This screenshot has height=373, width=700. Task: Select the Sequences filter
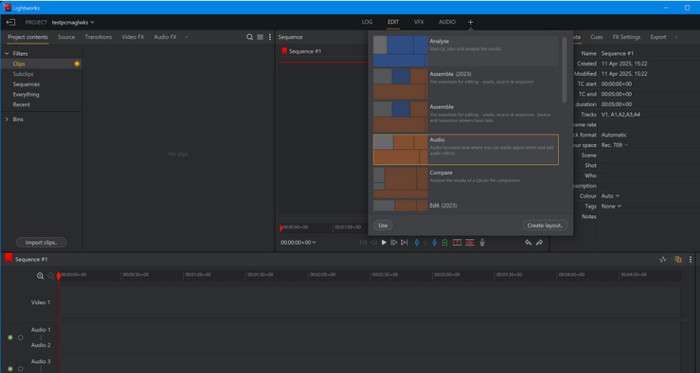[x=26, y=84]
